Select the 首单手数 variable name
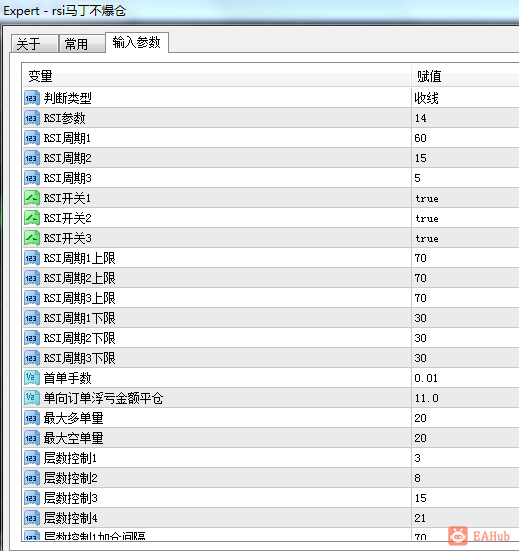 pyautogui.click(x=67, y=378)
